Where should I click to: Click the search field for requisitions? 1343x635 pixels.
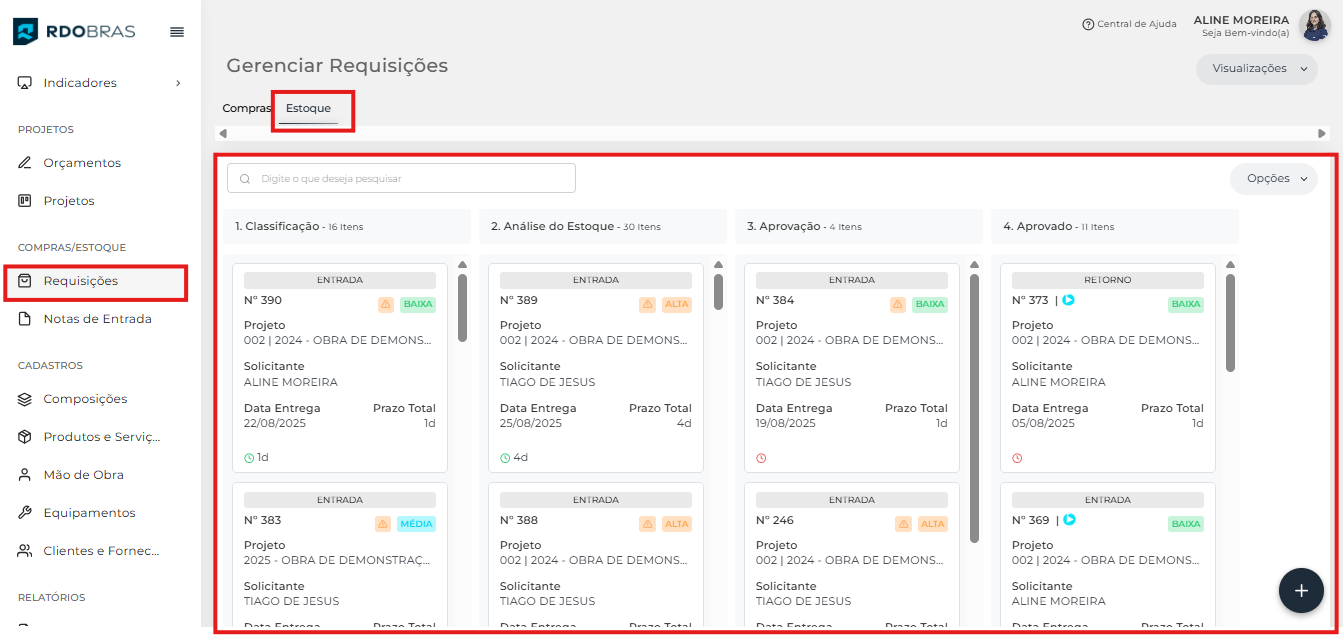(x=402, y=178)
